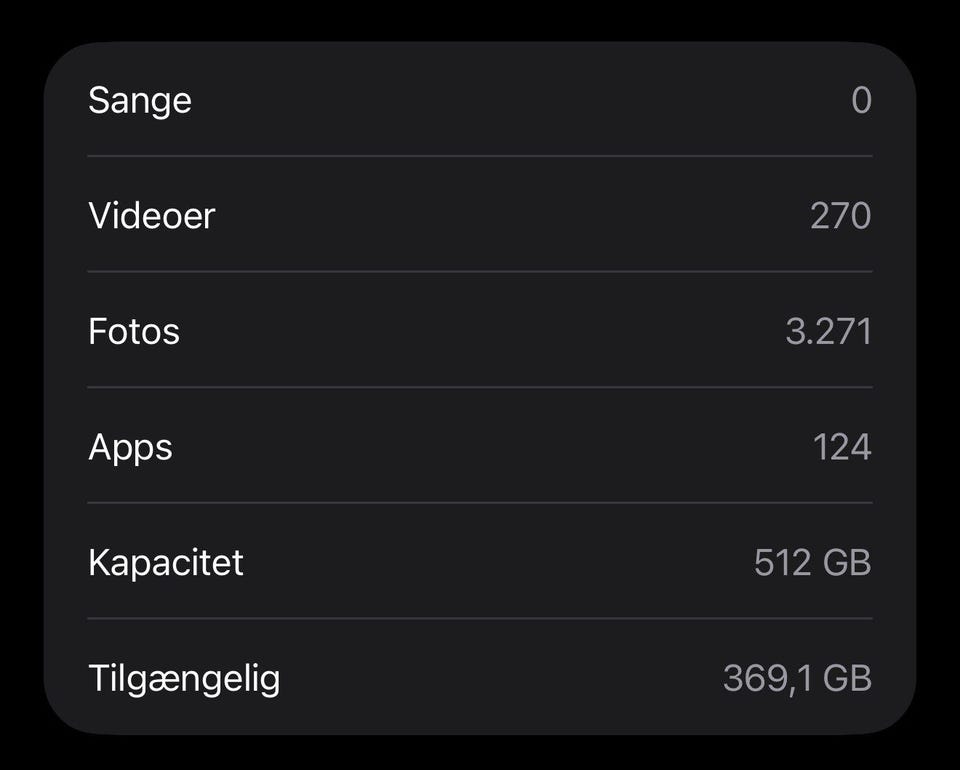The height and width of the screenshot is (770, 960).
Task: Select the Fotos count 3.271
Action: (x=828, y=331)
